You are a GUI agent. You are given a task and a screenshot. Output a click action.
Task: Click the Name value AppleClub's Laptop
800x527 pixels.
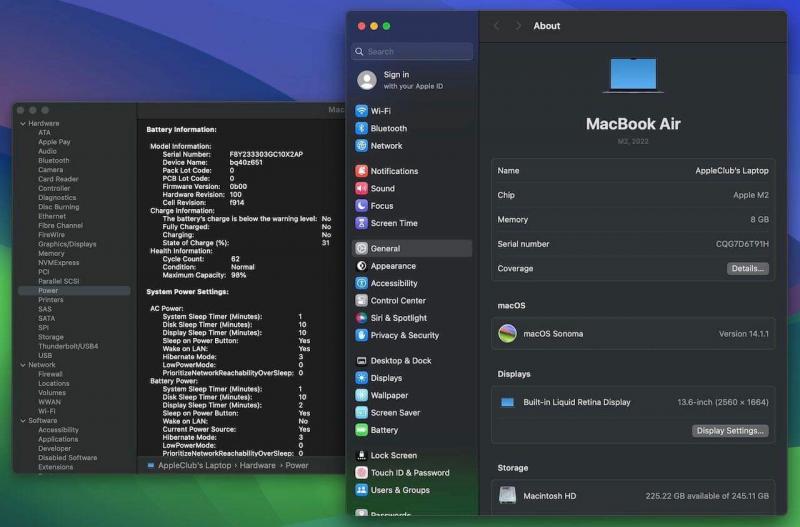pos(732,171)
